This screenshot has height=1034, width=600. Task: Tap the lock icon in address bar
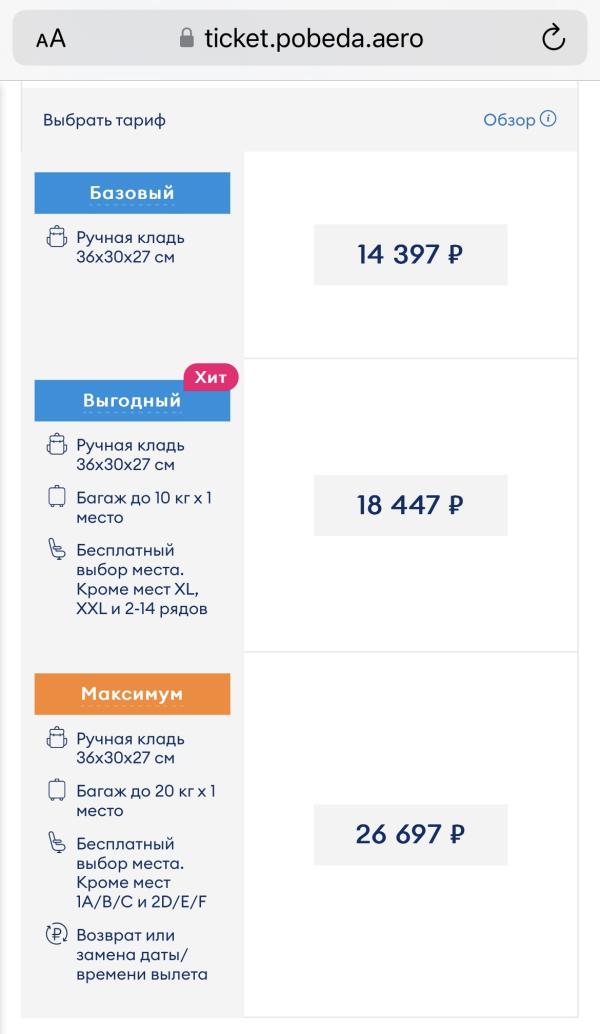[x=185, y=38]
